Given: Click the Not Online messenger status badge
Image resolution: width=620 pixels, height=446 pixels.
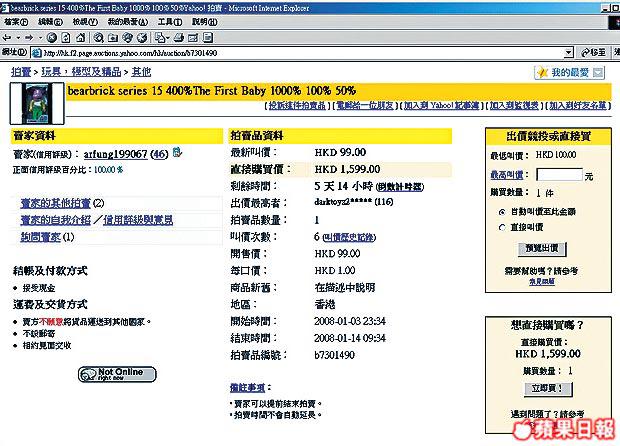Looking at the screenshot, I should tap(117, 374).
